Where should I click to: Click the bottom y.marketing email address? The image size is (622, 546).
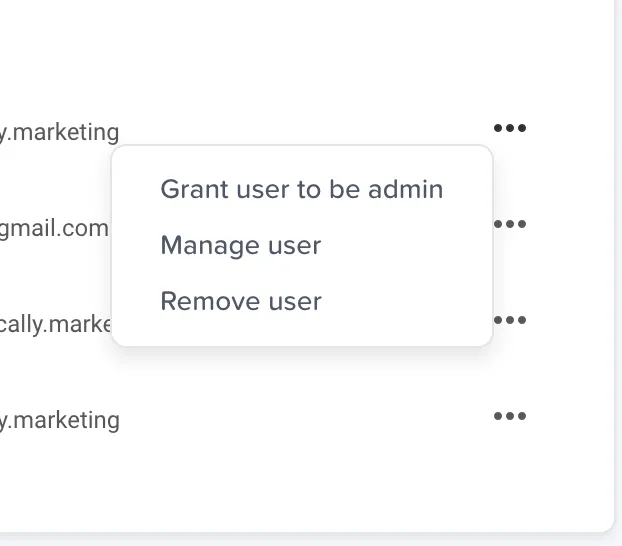click(60, 420)
